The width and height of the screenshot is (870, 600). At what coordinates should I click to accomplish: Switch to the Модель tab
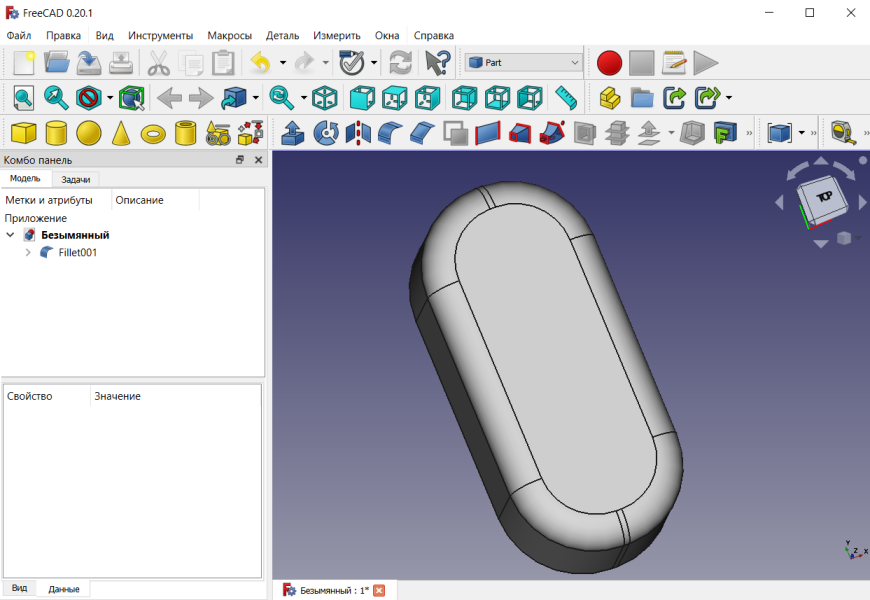pyautogui.click(x=26, y=178)
